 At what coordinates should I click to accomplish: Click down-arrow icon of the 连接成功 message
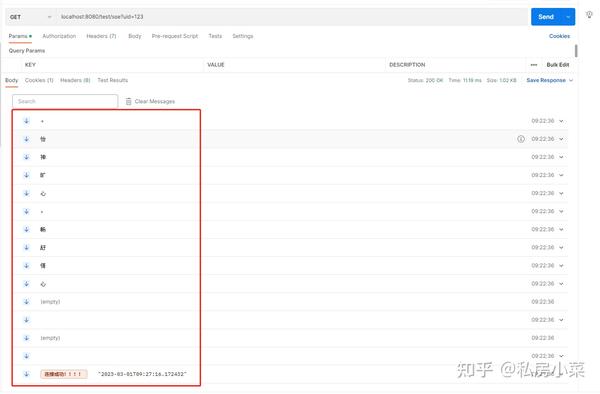(26, 374)
